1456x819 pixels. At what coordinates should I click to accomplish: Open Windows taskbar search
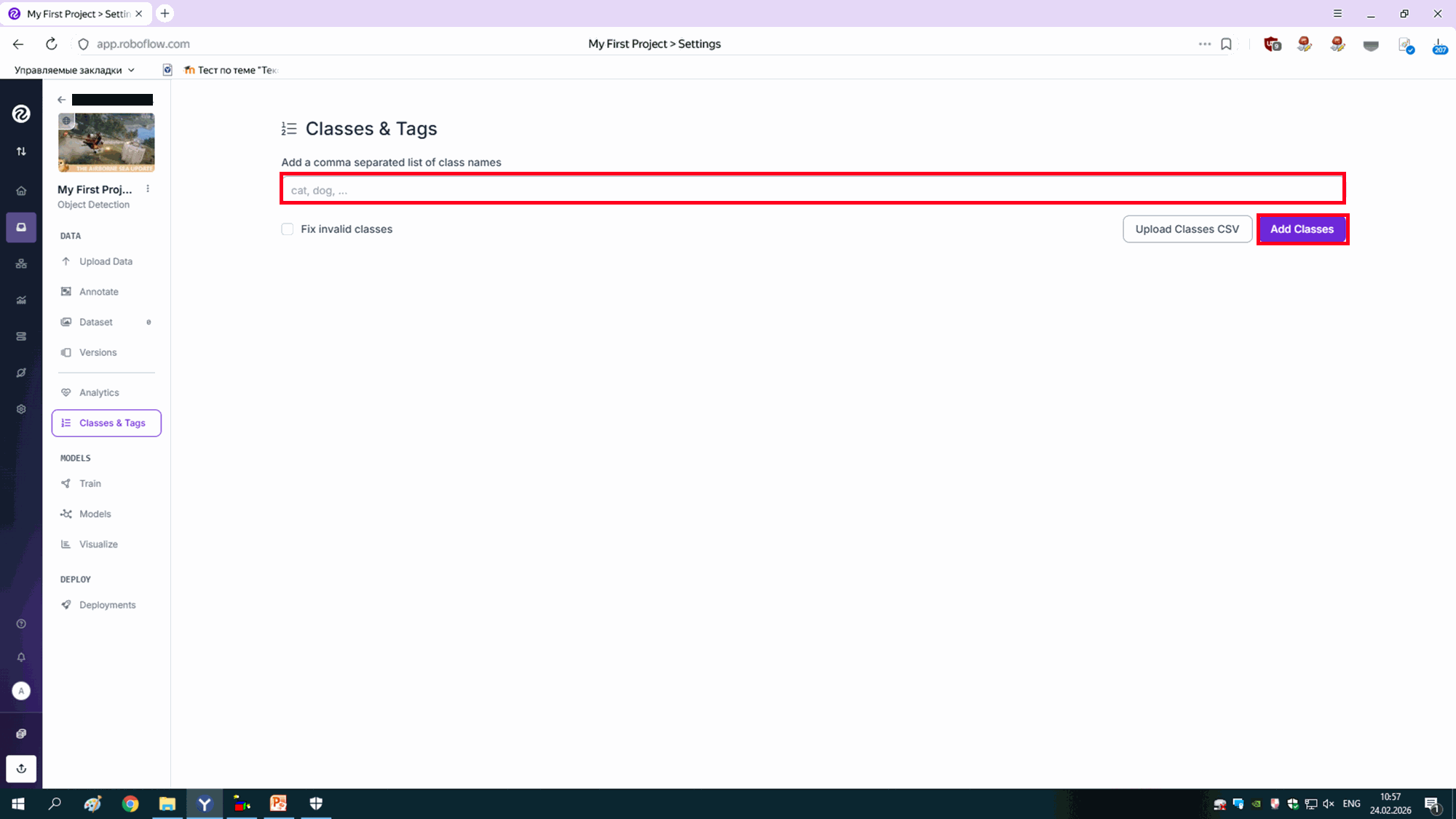55,804
